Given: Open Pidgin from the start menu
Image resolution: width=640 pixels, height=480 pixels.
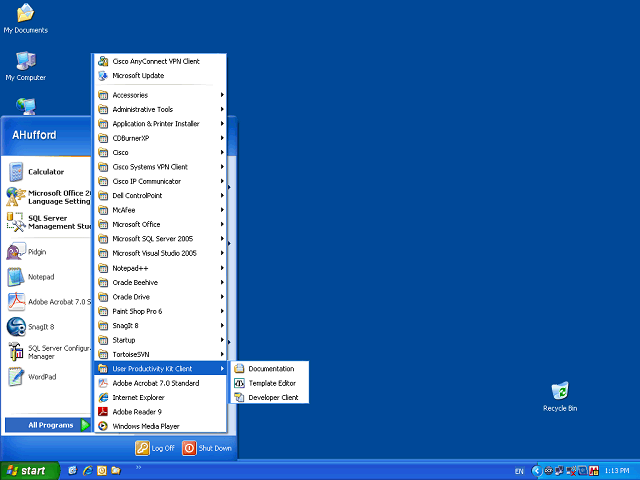Looking at the screenshot, I should point(46,252).
